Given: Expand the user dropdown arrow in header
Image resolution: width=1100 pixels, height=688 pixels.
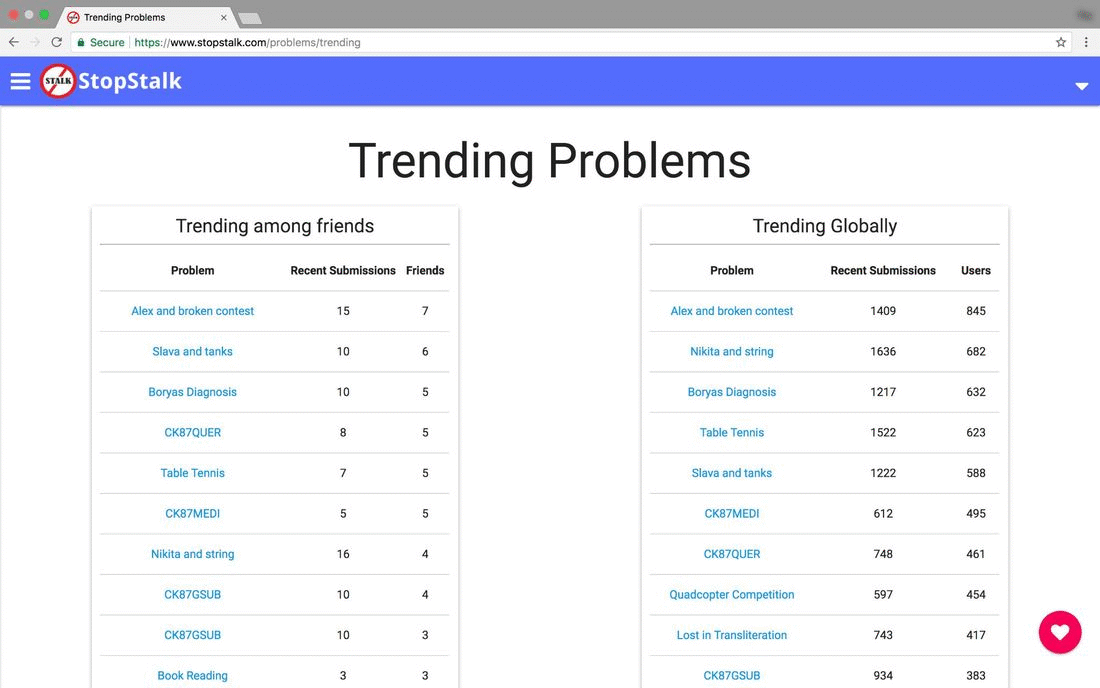Looking at the screenshot, I should [x=1081, y=86].
